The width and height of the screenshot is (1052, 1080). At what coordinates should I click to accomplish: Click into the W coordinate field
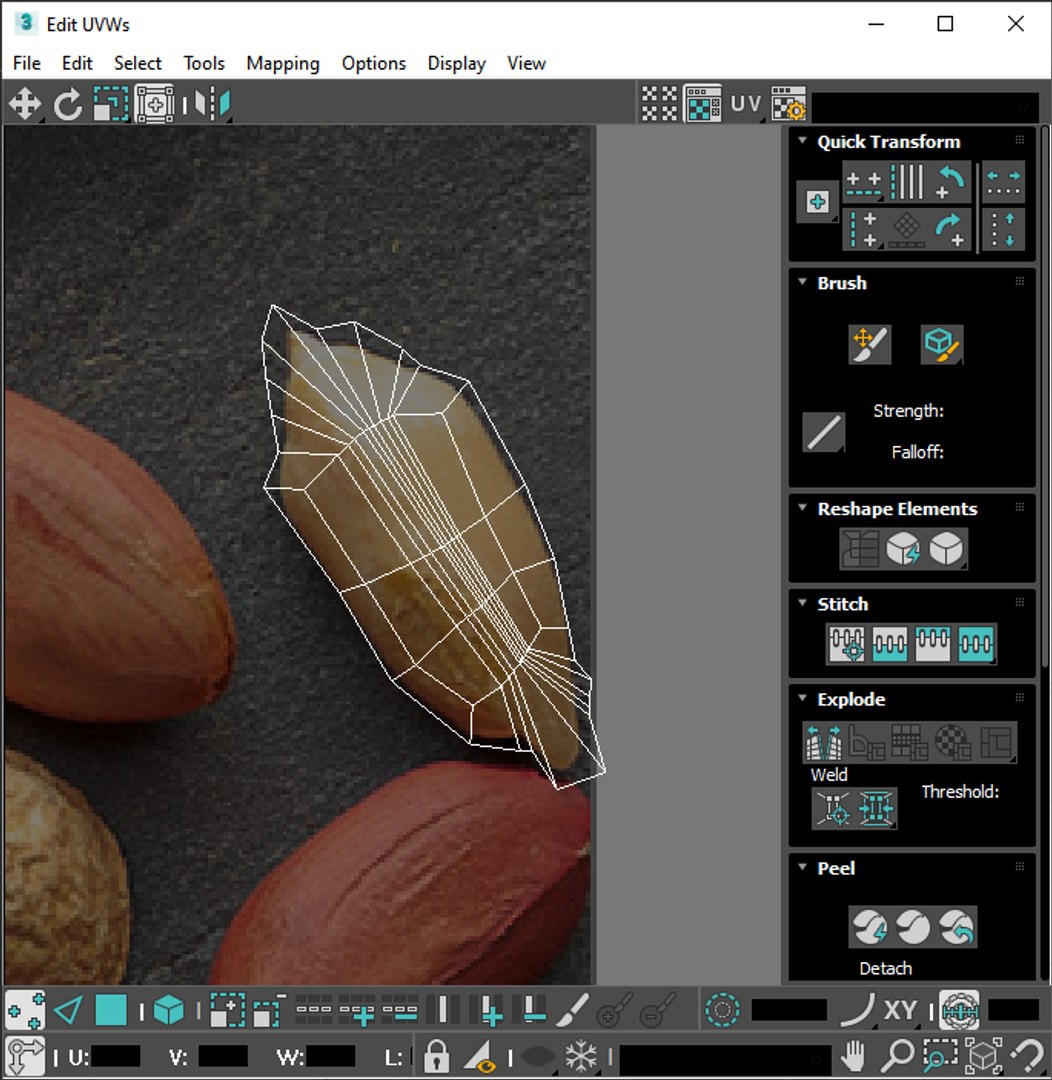(331, 1057)
